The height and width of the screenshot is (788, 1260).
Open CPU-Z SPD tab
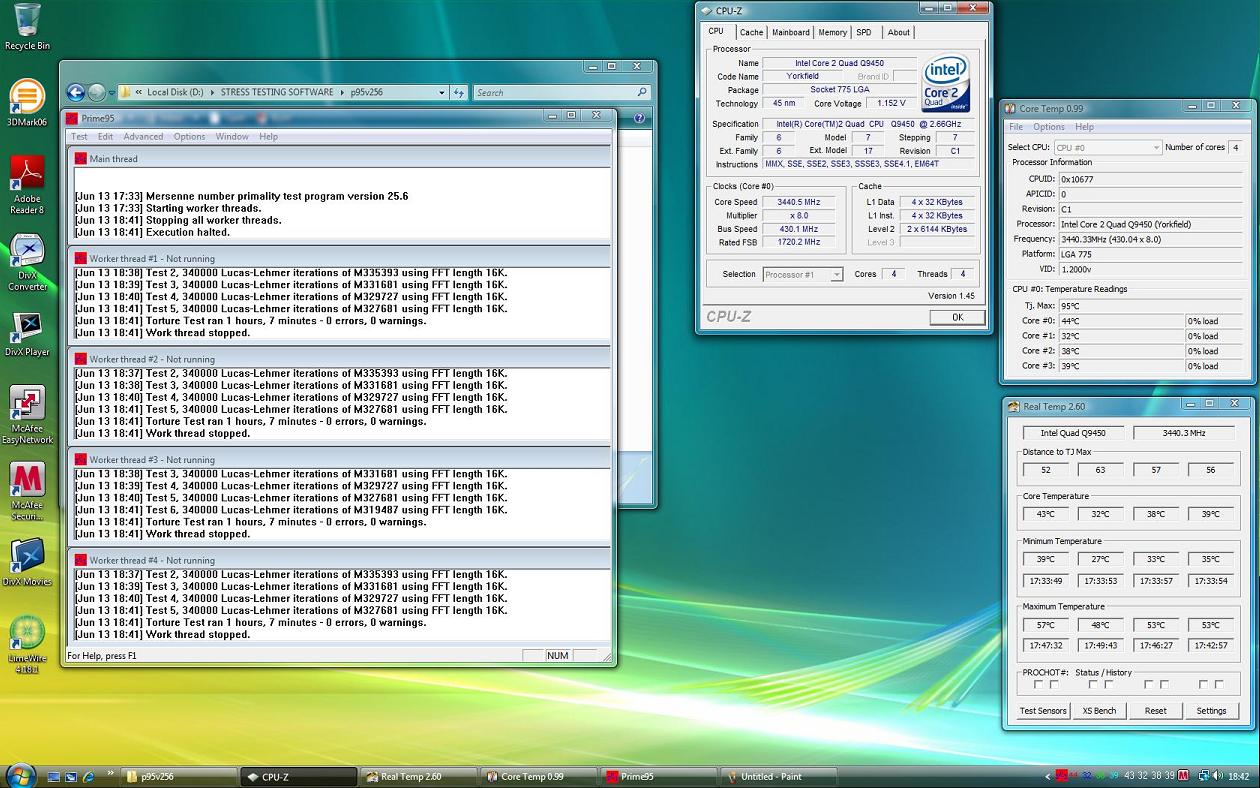coord(864,32)
